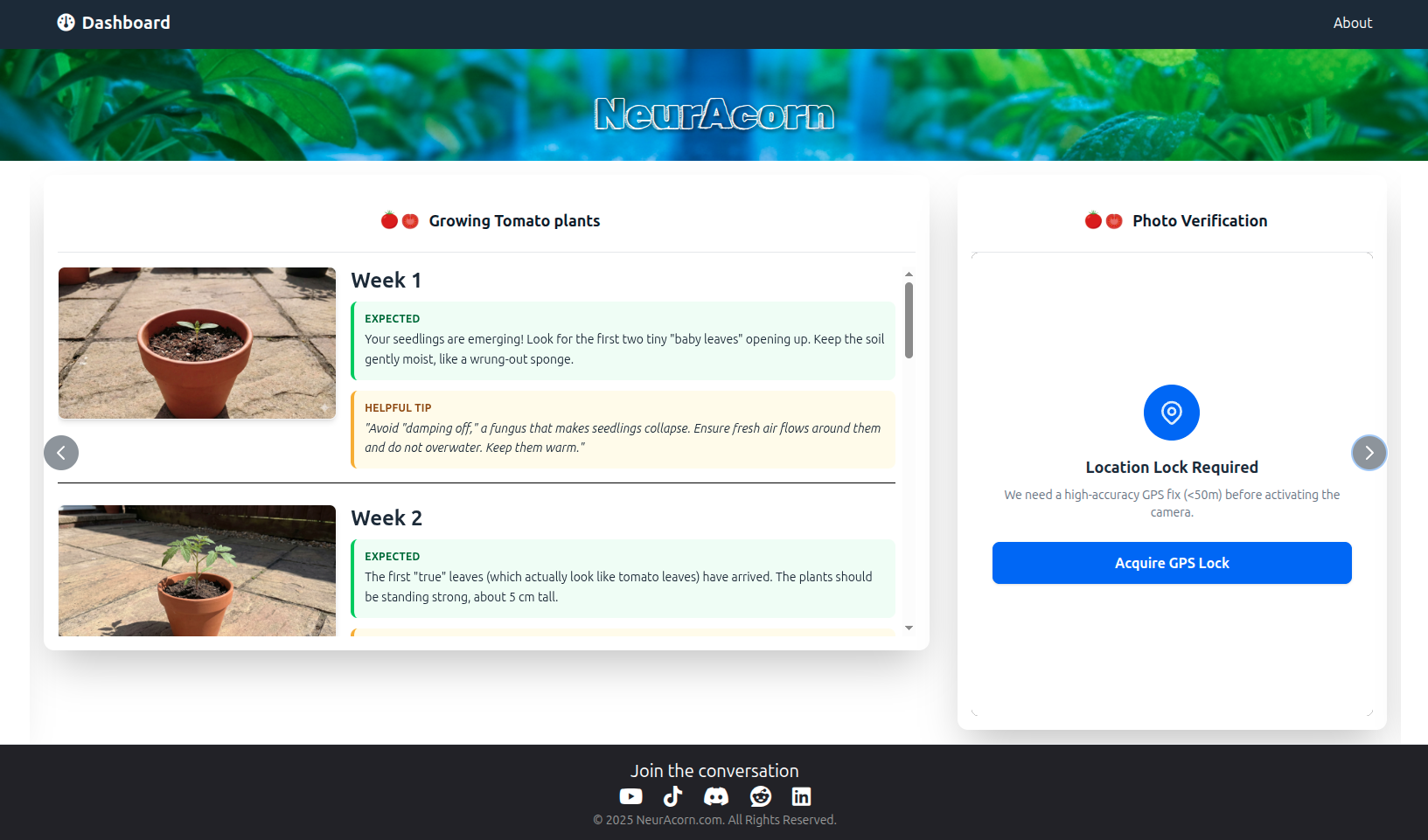Open the Week 1 seedling photo

(x=197, y=343)
